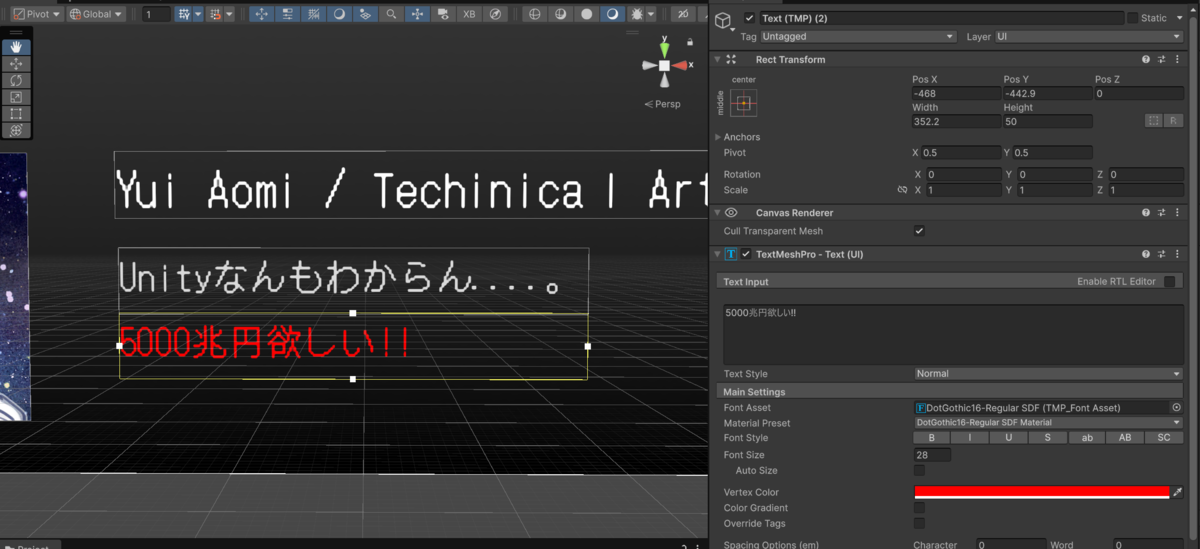1200x549 pixels.
Task: Click the scene gizmo lock icon
Action: pos(690,42)
